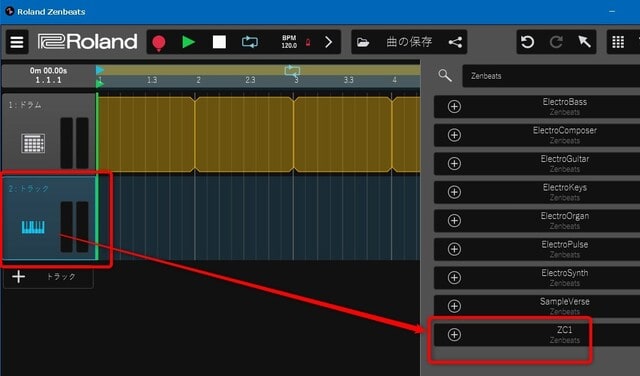Open the grid view icon in toolbar
This screenshot has height=376, width=640.
[618, 42]
